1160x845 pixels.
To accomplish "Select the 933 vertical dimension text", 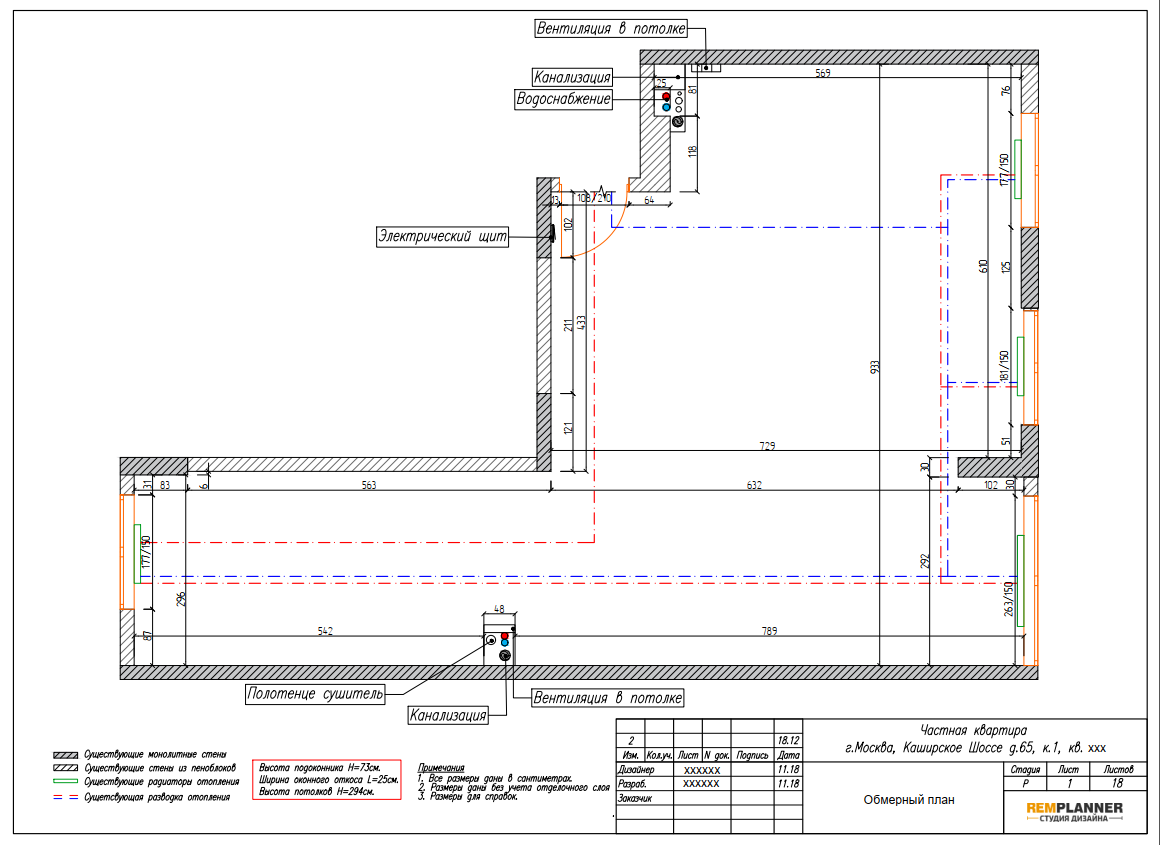I will (874, 368).
